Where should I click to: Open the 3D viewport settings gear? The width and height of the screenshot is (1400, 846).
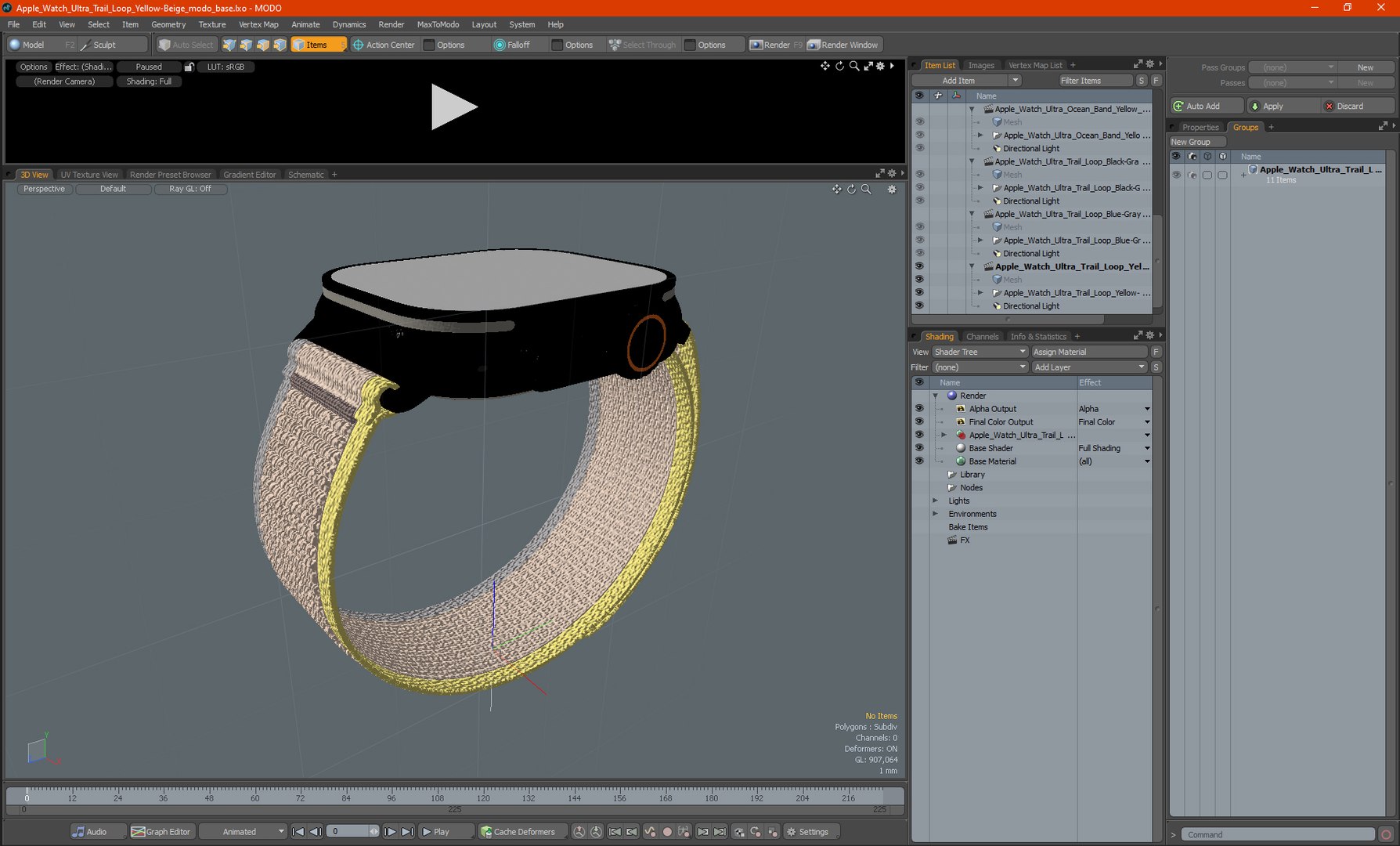tap(891, 190)
